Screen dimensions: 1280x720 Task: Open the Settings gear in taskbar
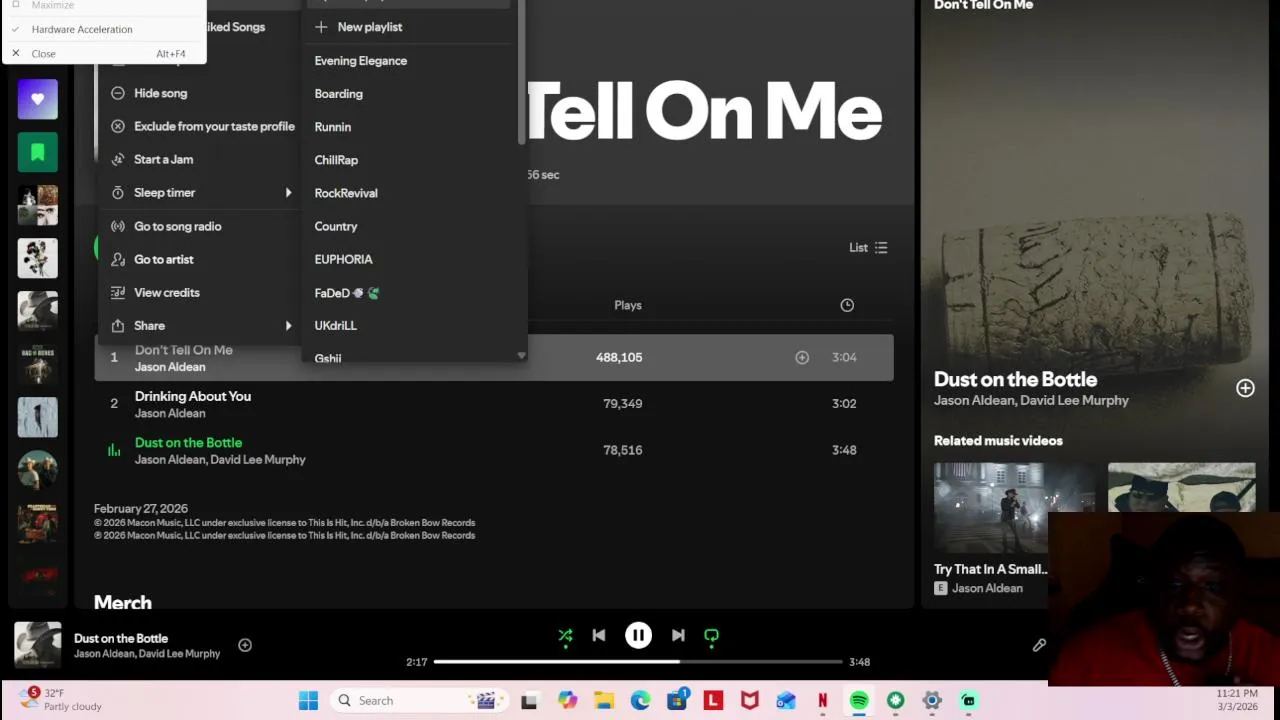coord(932,701)
